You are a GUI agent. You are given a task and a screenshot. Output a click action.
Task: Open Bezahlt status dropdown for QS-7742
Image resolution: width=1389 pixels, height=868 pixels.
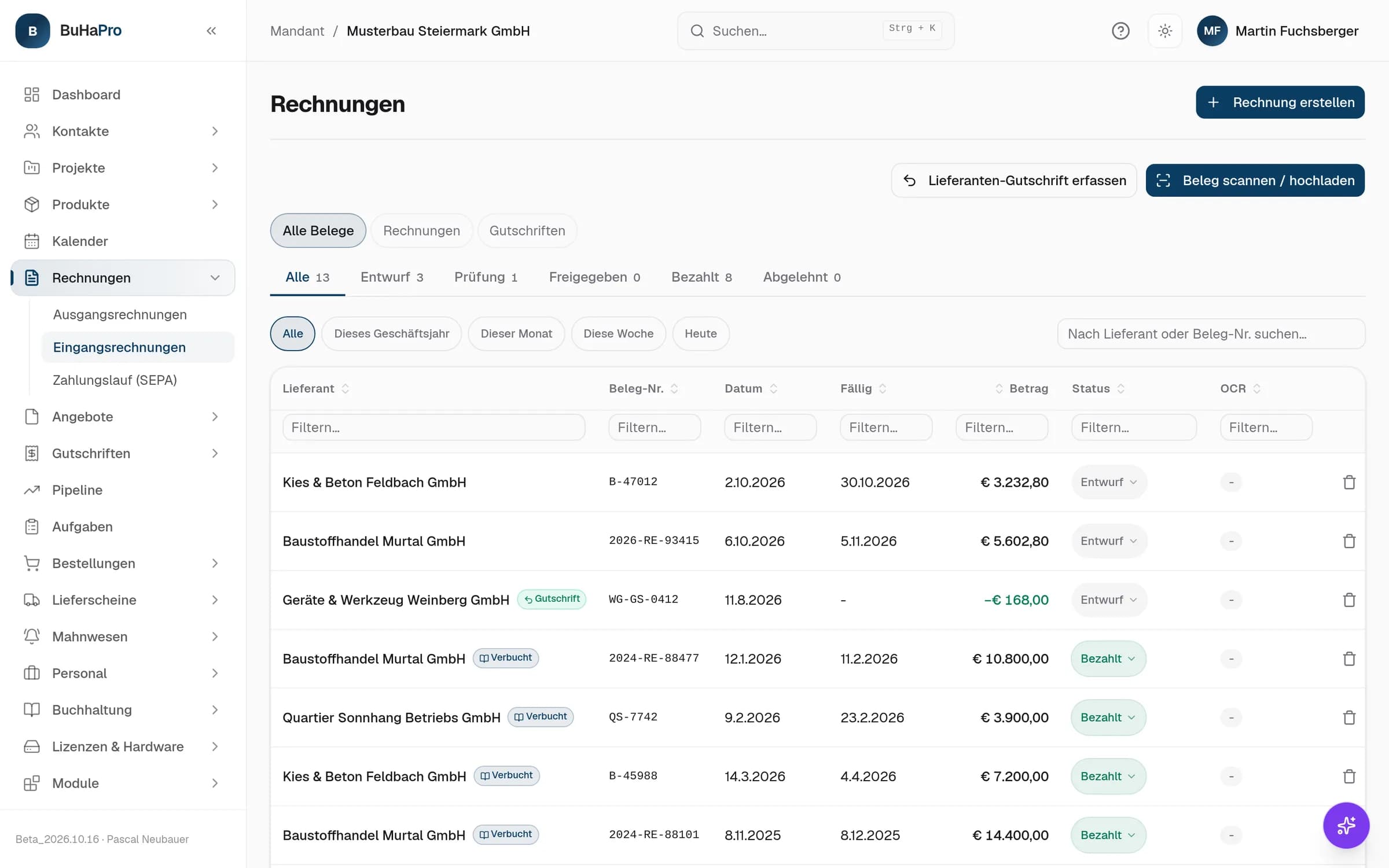(x=1108, y=718)
